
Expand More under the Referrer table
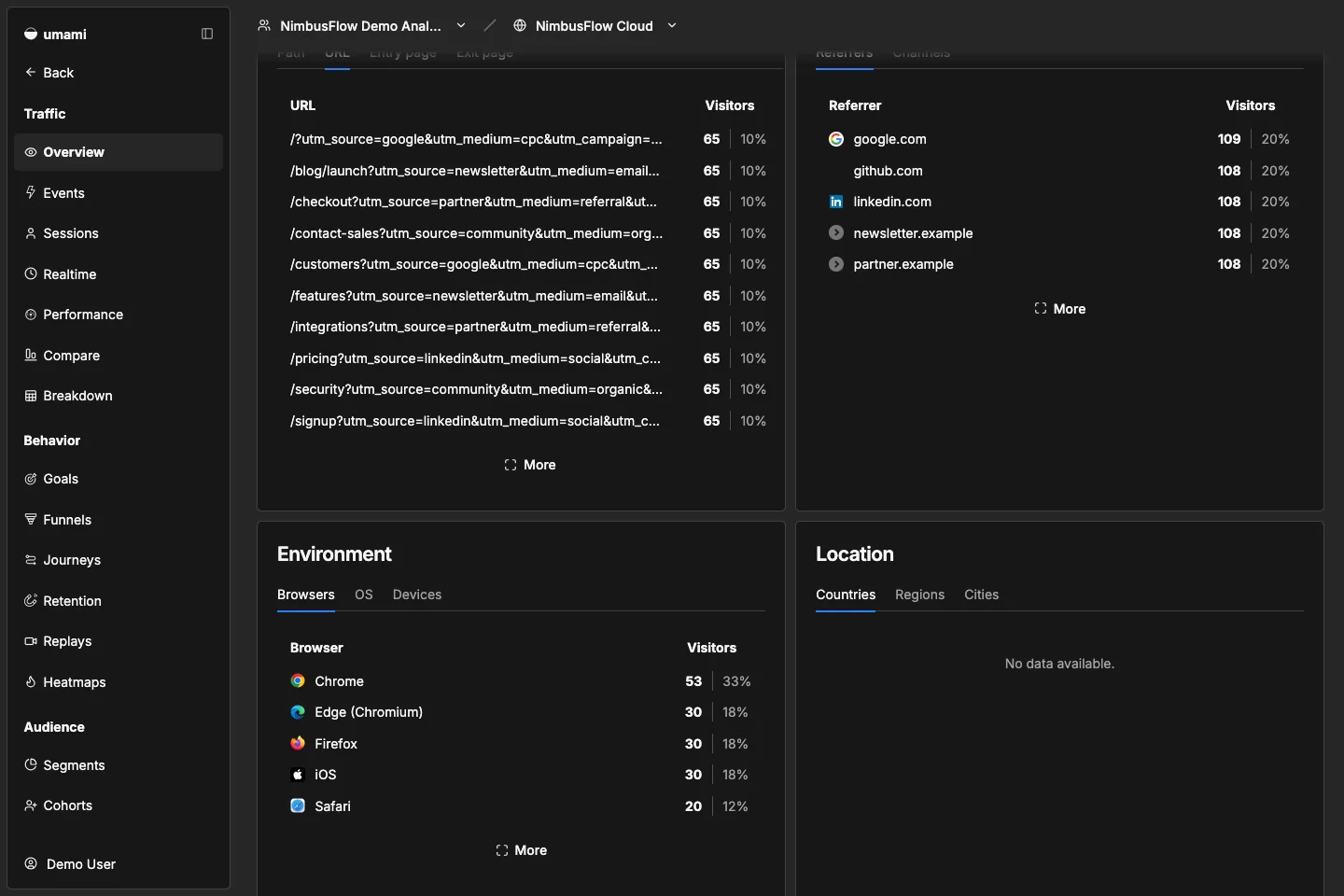[1060, 309]
